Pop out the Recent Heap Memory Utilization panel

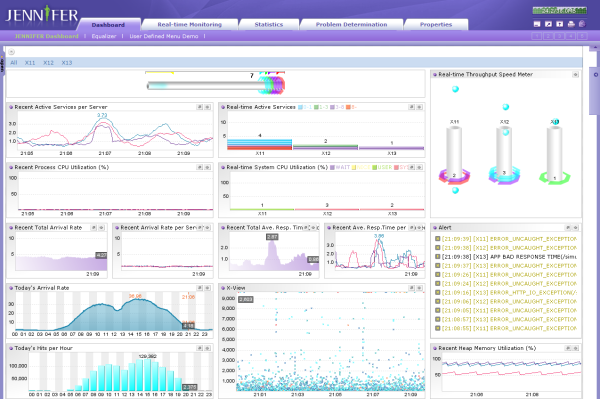(568, 348)
